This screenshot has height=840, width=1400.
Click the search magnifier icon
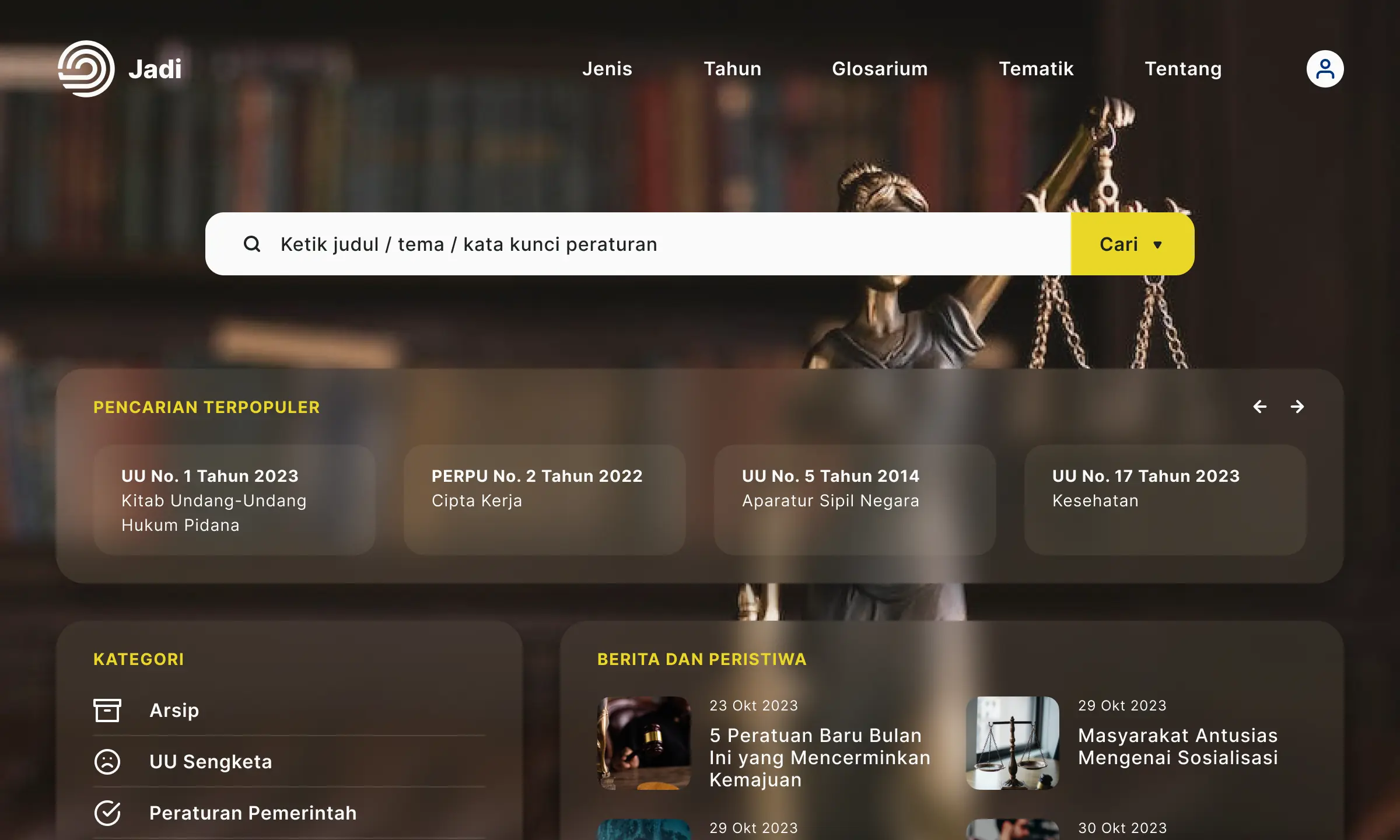pyautogui.click(x=251, y=244)
